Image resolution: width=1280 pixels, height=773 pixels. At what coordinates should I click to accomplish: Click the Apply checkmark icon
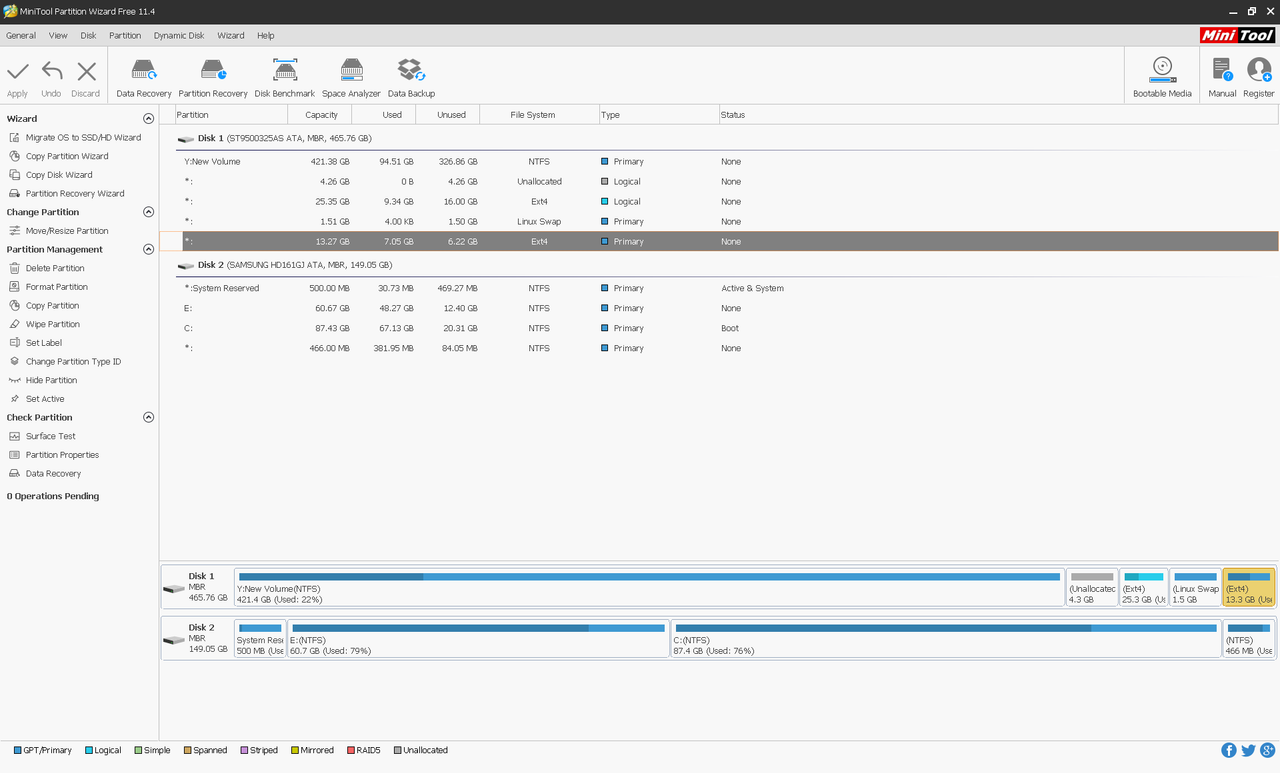click(18, 72)
